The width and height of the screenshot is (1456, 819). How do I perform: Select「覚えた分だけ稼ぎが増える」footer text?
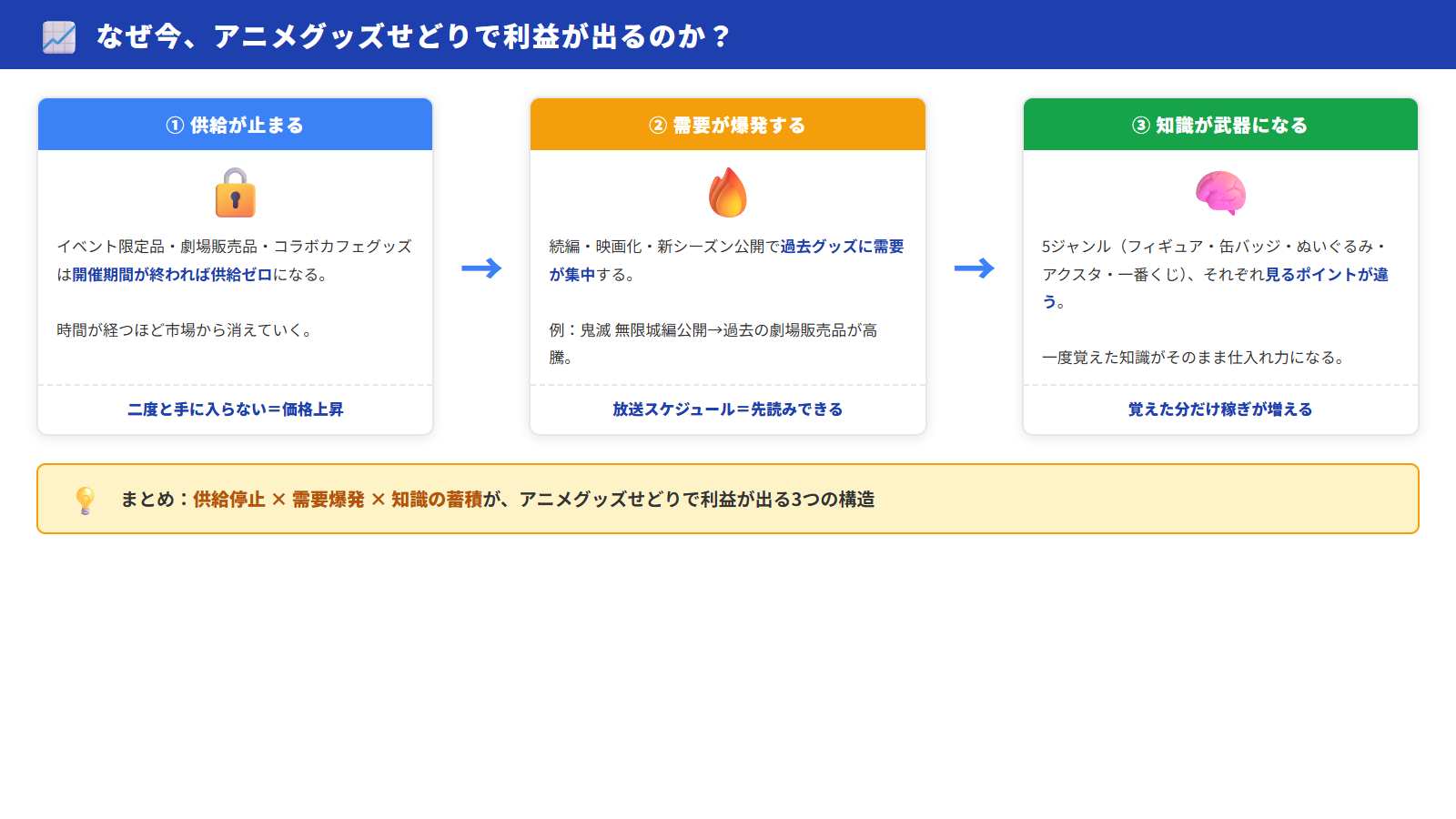pos(1220,409)
